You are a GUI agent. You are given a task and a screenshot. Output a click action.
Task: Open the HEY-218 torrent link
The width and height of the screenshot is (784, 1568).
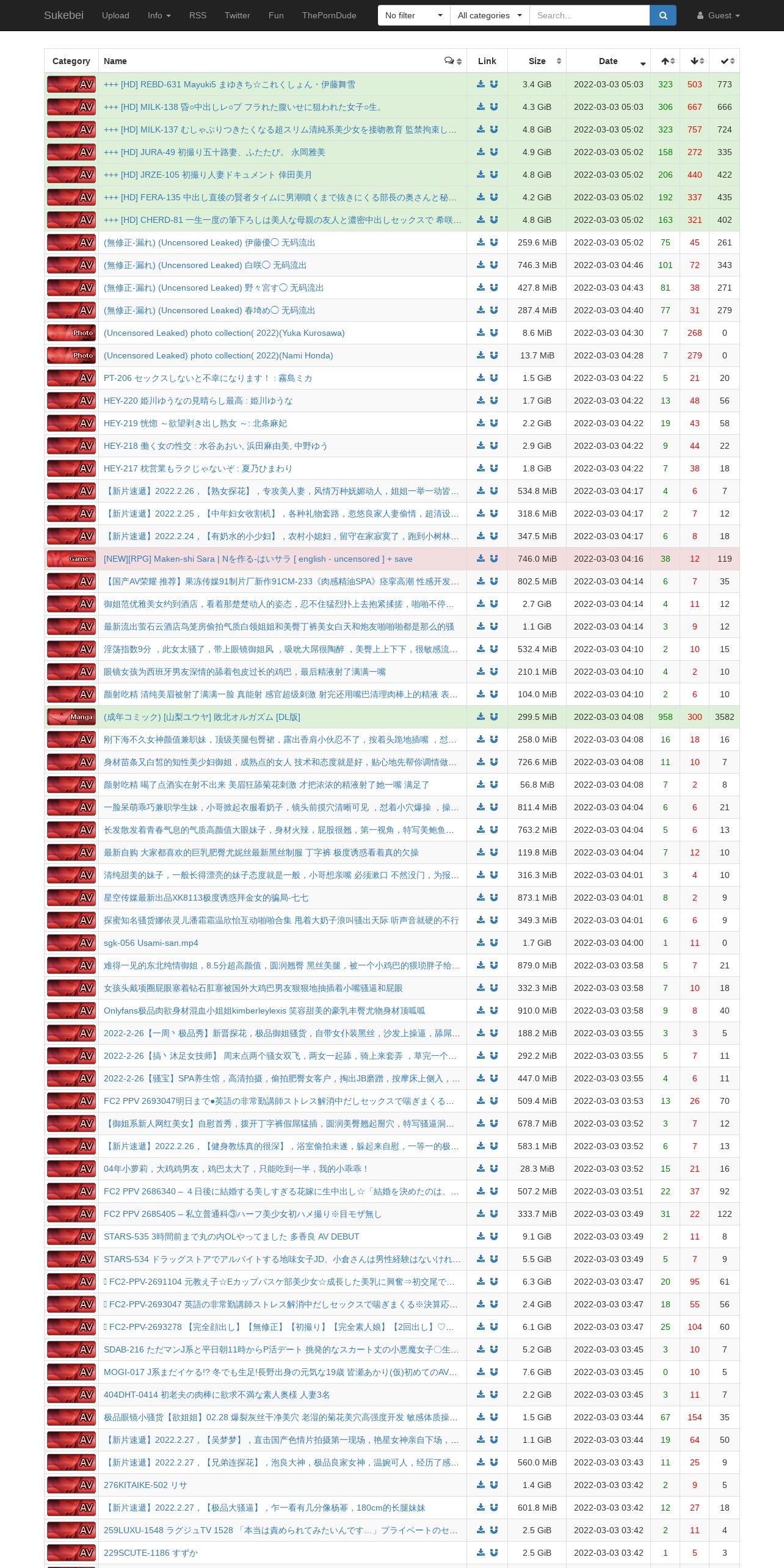(216, 446)
